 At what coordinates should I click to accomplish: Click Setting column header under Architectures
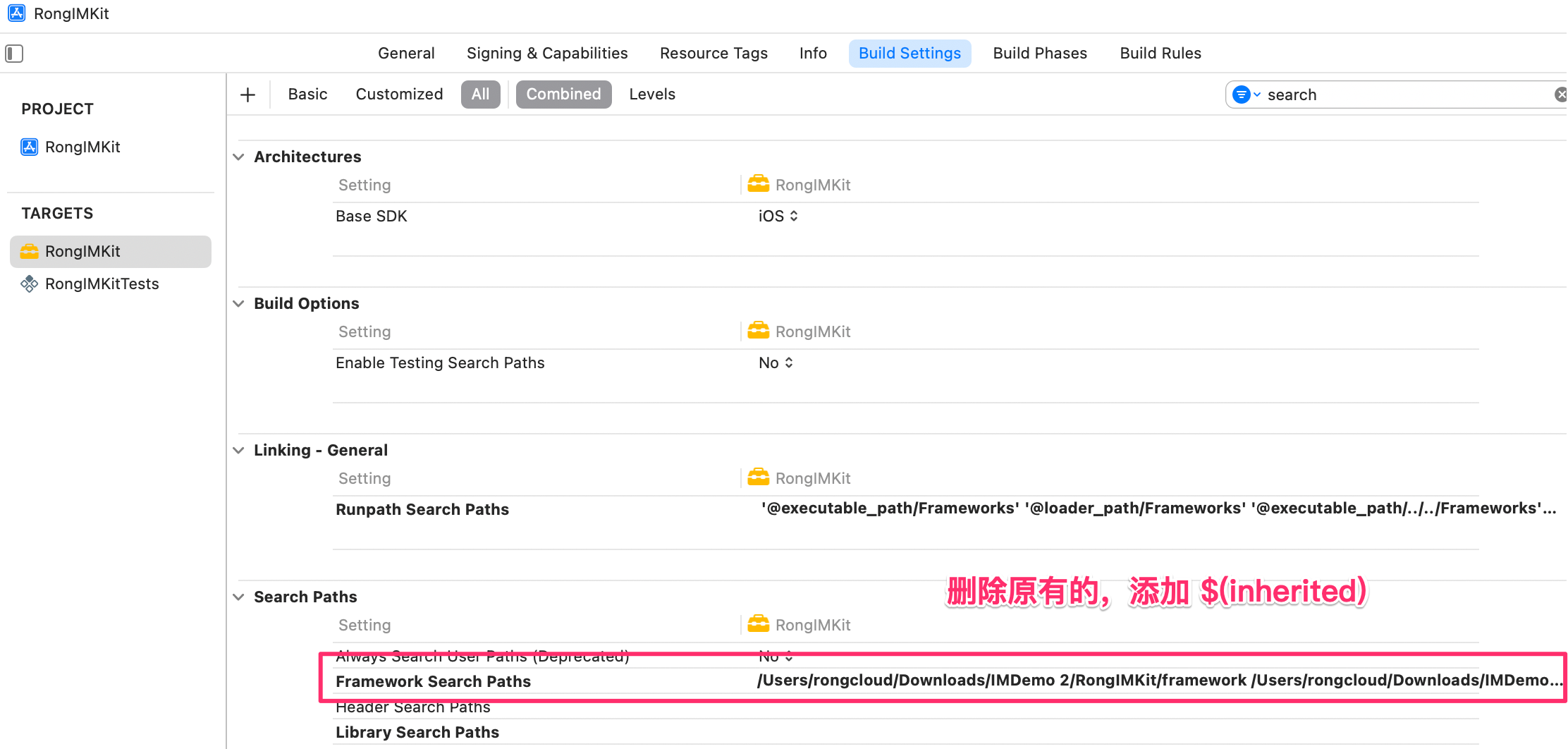365,185
